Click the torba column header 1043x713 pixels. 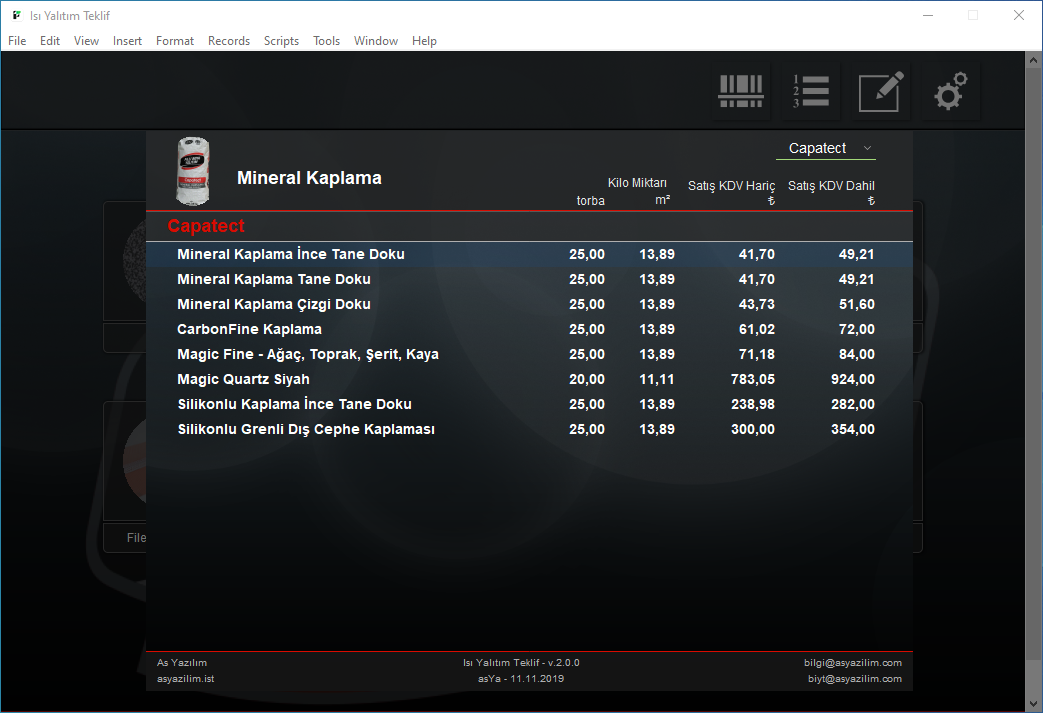pos(591,201)
